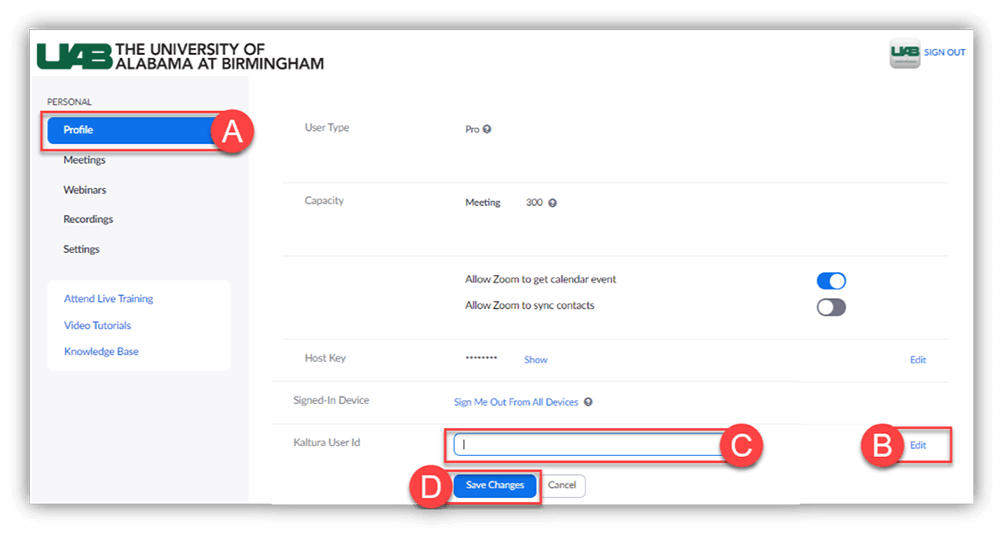Disable Allow Zoom to get calendar event

click(831, 281)
